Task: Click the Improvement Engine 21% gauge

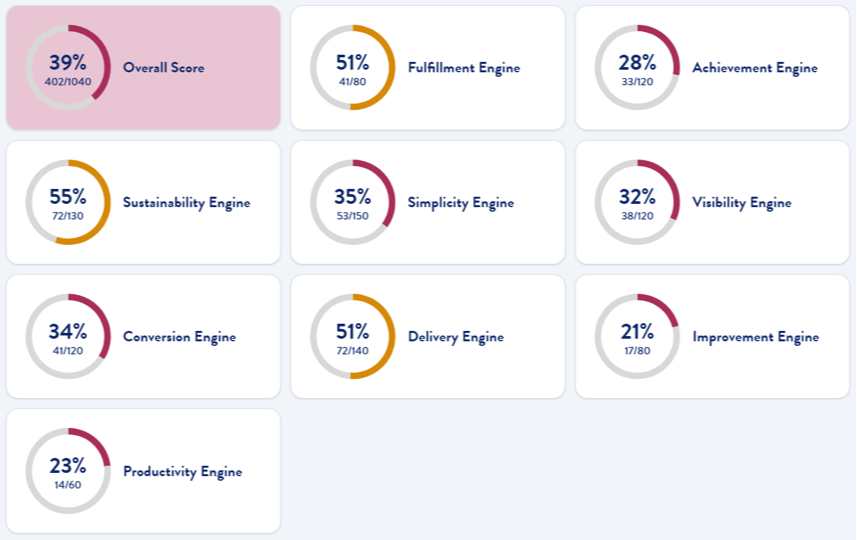Action: [637, 336]
